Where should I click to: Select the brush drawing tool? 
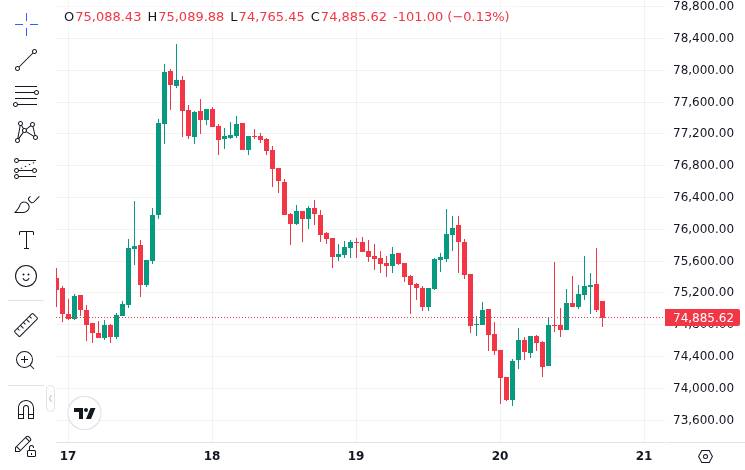click(26, 204)
